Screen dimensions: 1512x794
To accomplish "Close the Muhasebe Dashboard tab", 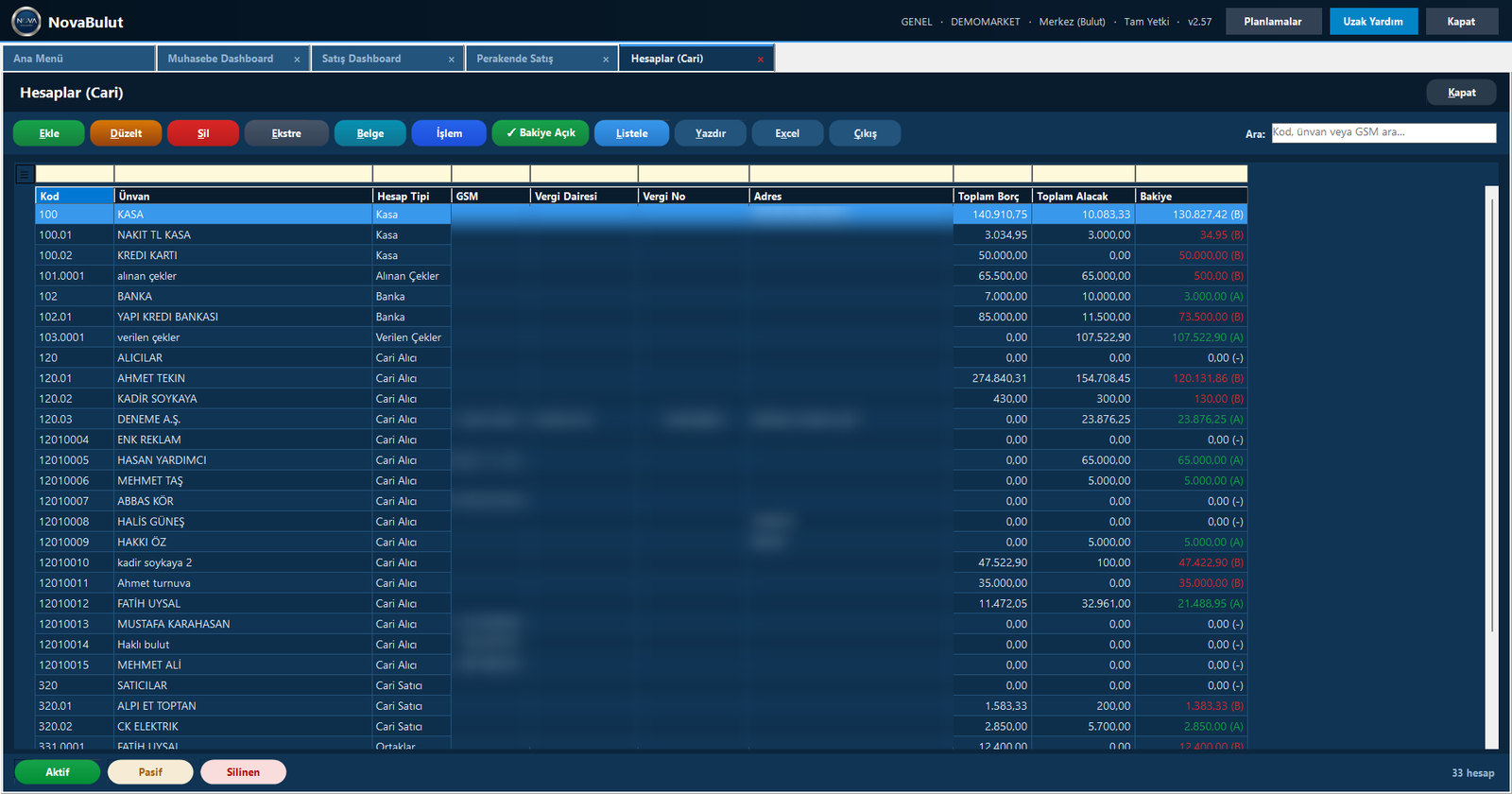I will (297, 60).
